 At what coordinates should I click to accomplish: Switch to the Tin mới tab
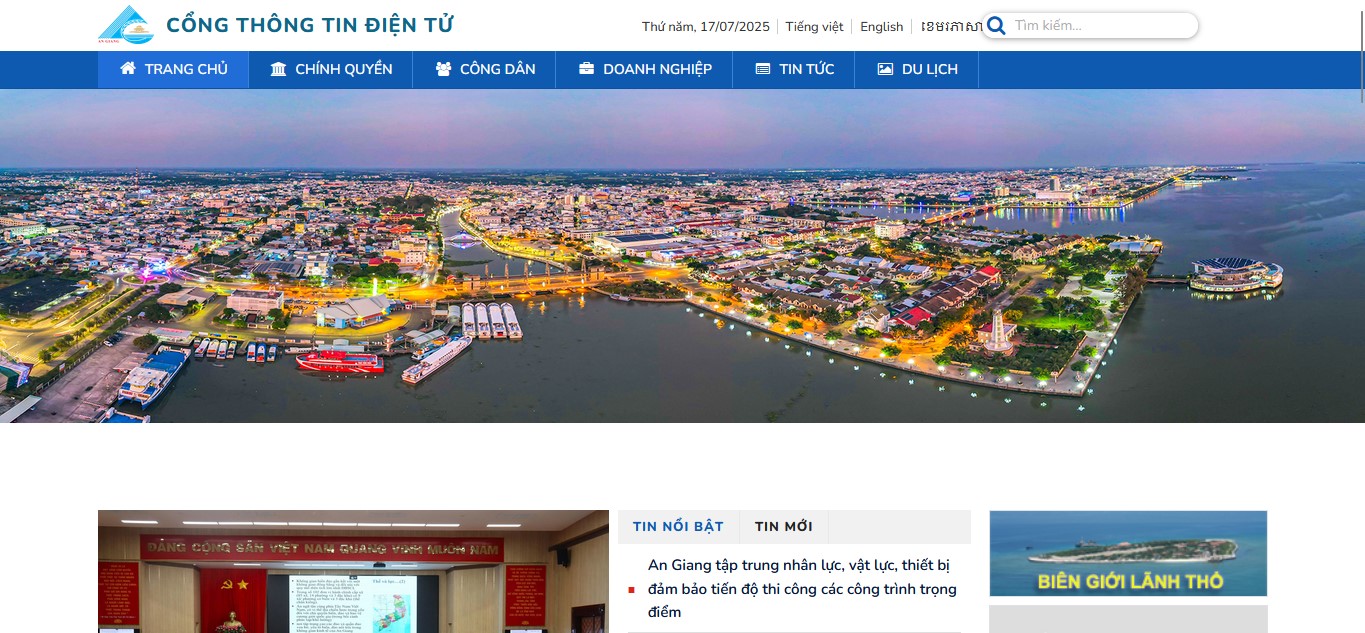783,527
